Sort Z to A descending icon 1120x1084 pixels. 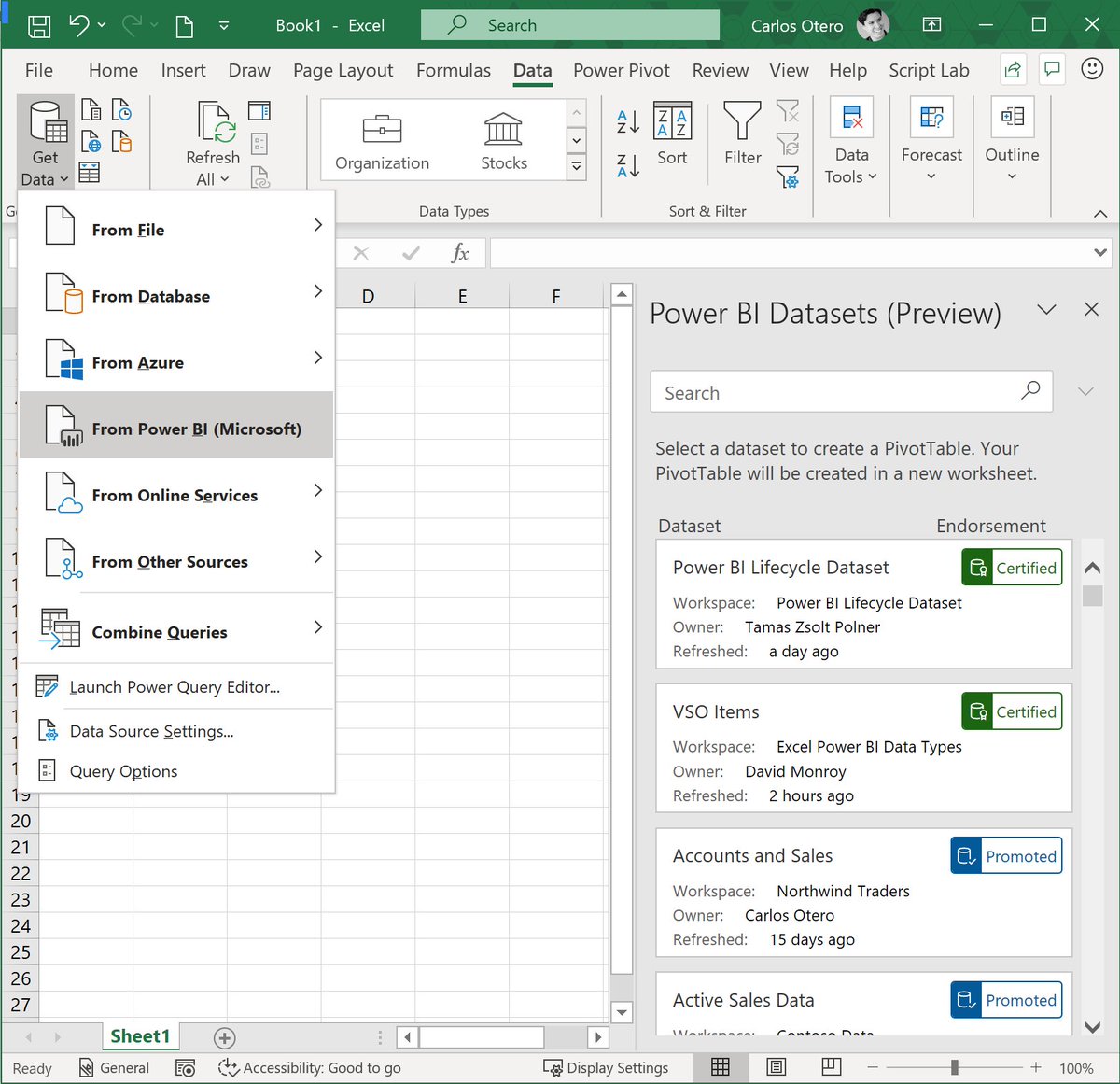coord(628,165)
